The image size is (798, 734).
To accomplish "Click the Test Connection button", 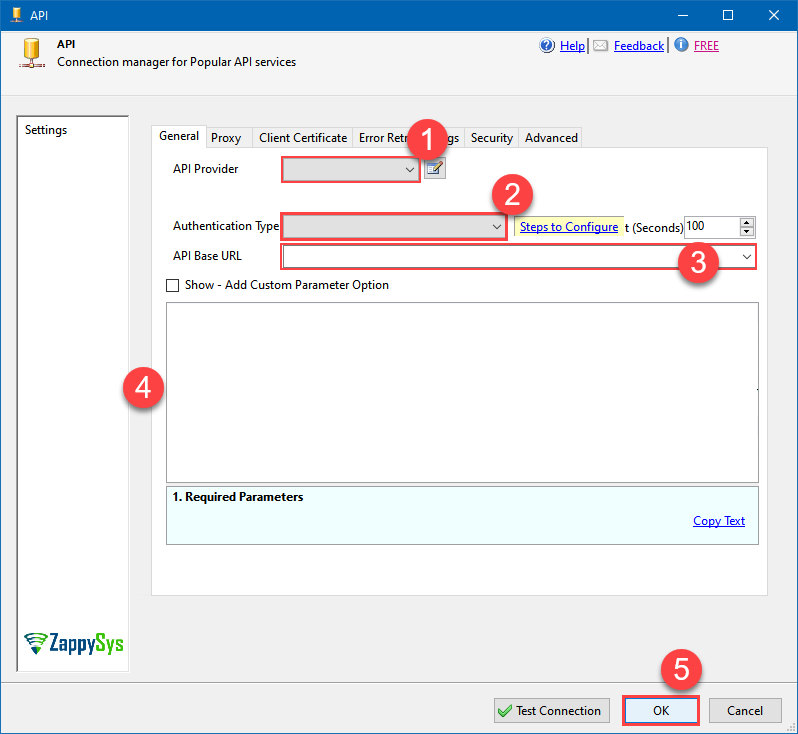I will (552, 711).
